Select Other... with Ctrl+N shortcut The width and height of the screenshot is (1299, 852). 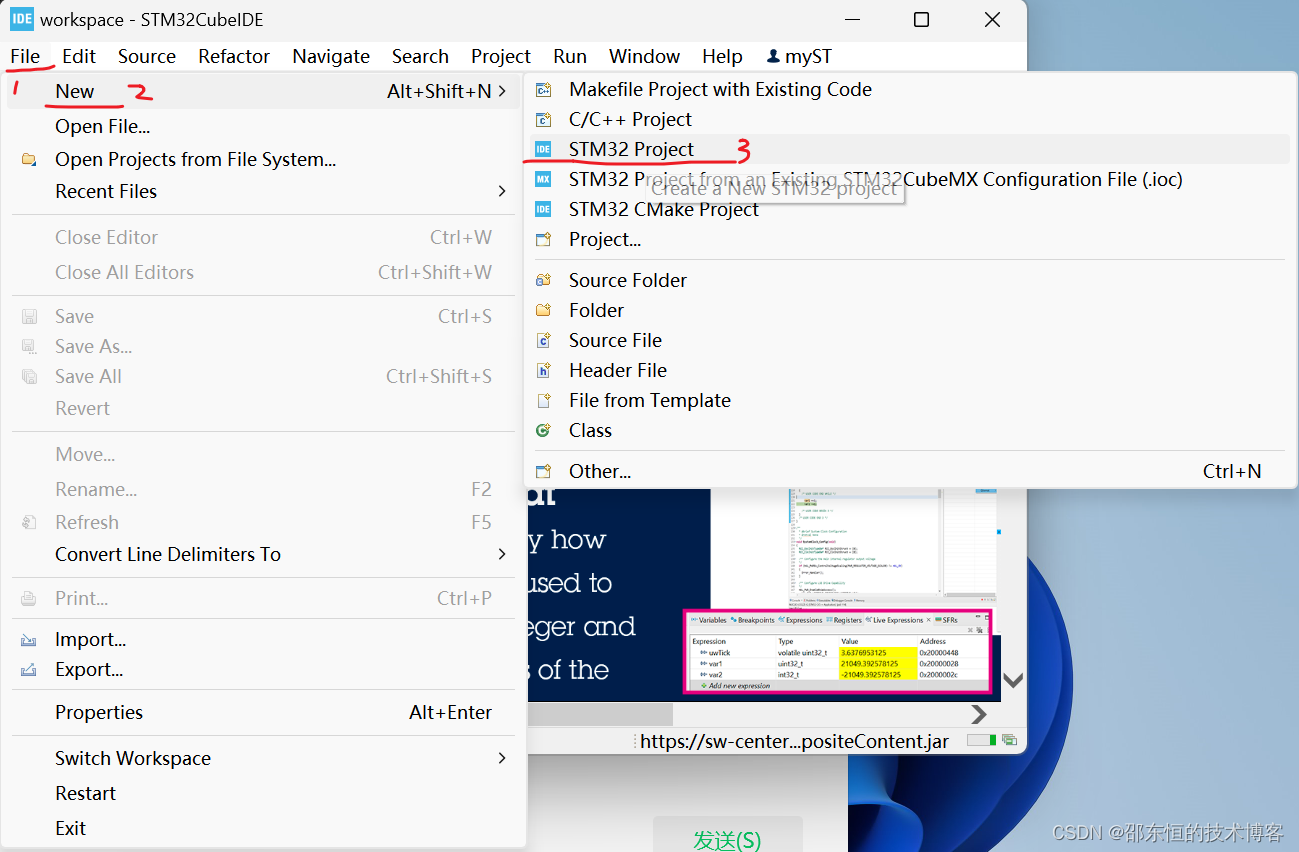point(908,471)
